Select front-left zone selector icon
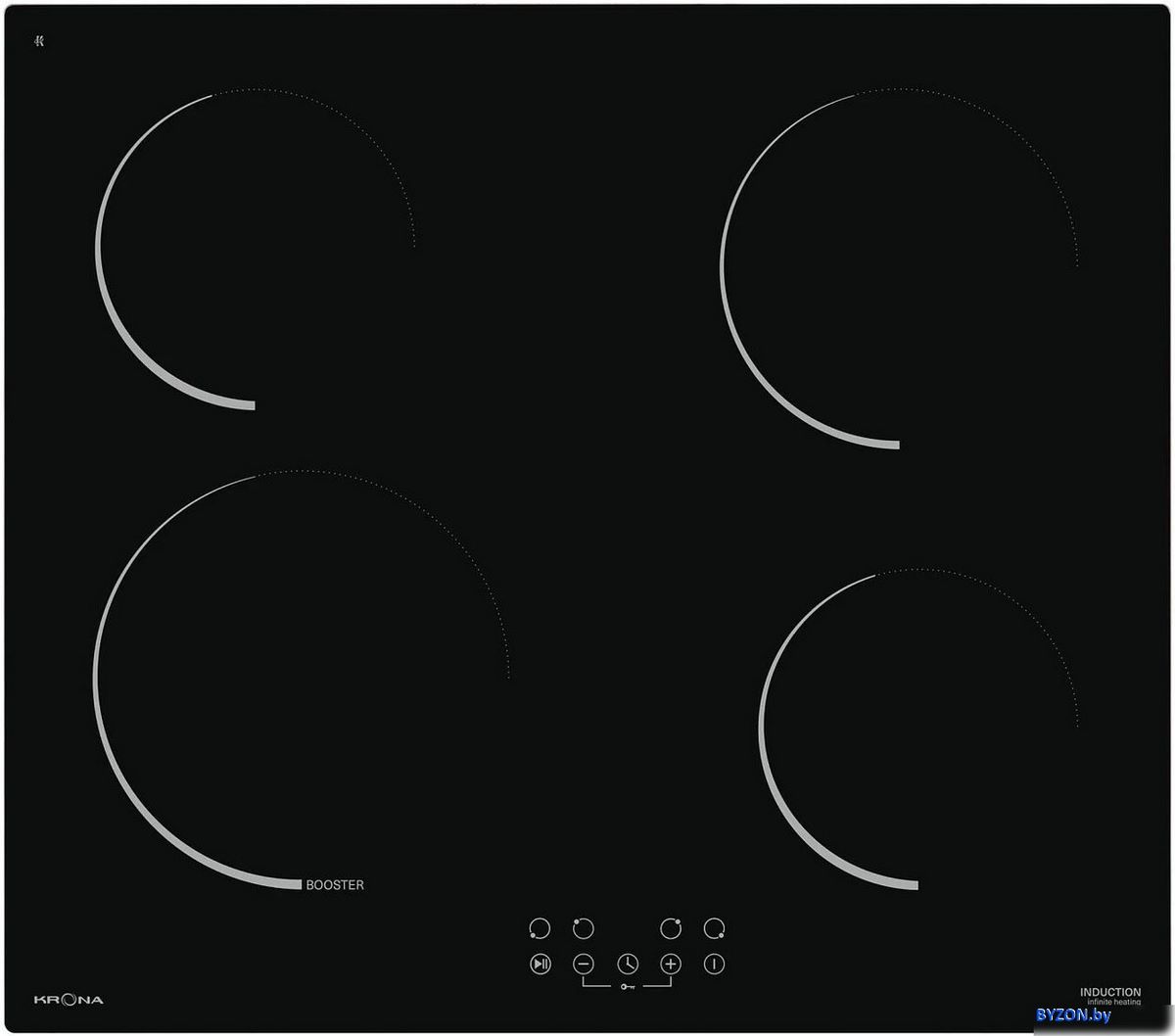1175x1036 pixels. pos(540,928)
